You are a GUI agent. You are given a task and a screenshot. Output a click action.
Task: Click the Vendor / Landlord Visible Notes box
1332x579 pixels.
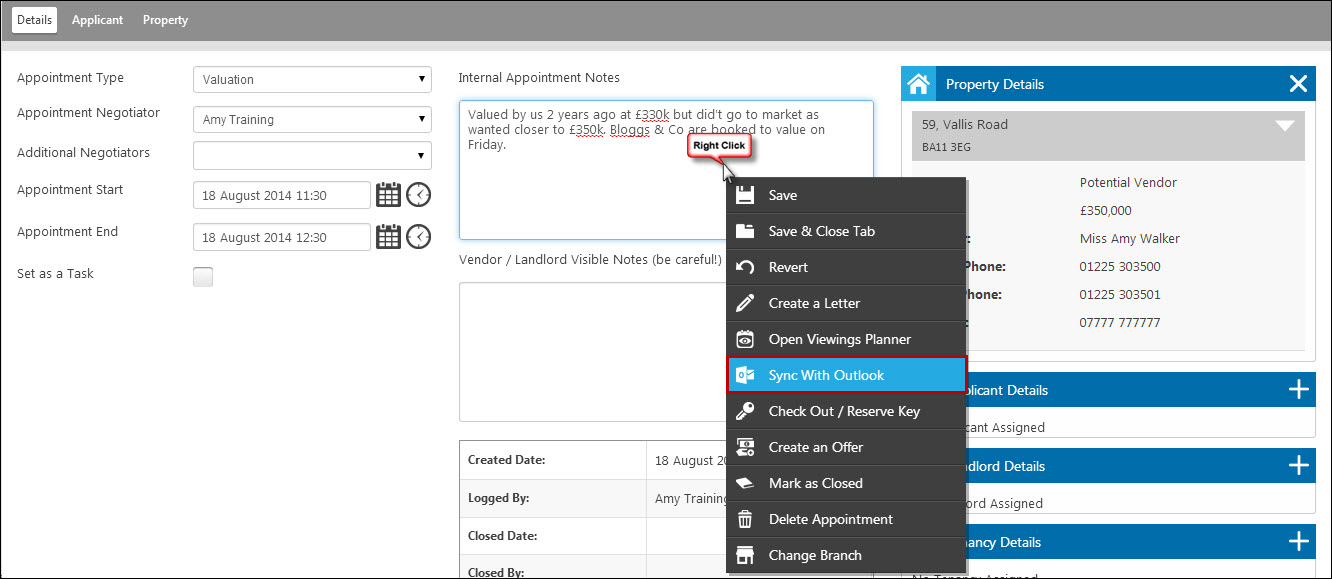click(590, 350)
